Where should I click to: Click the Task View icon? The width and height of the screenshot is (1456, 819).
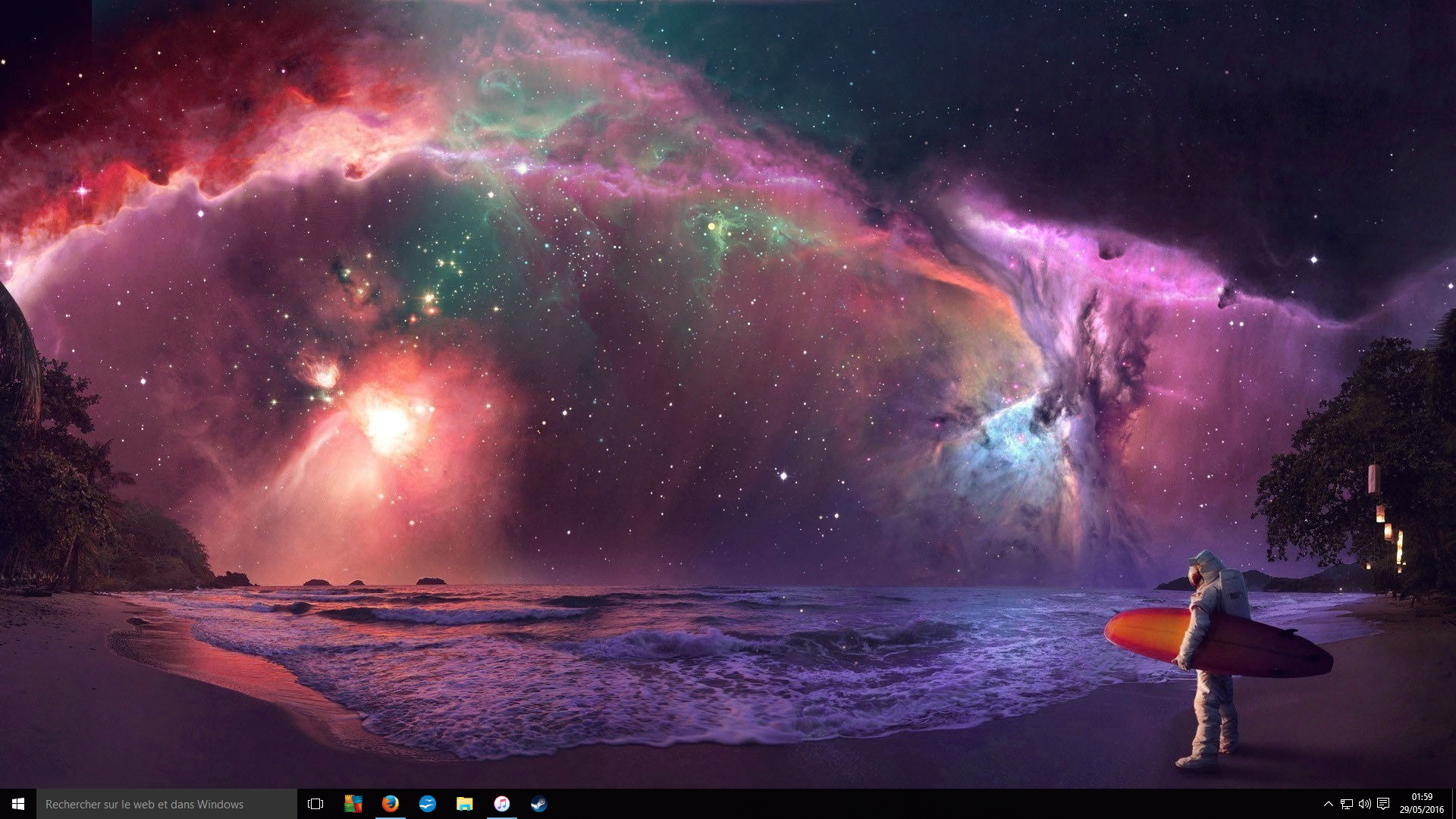tap(315, 804)
